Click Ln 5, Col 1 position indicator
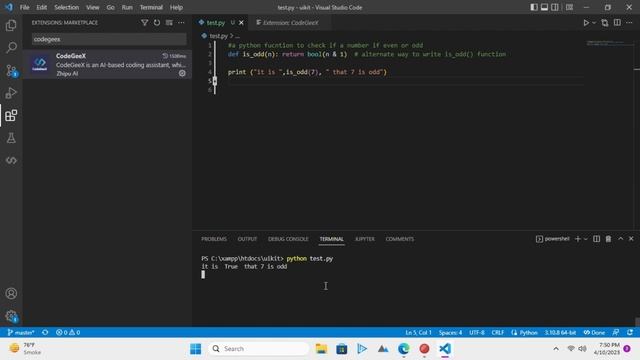 point(418,332)
